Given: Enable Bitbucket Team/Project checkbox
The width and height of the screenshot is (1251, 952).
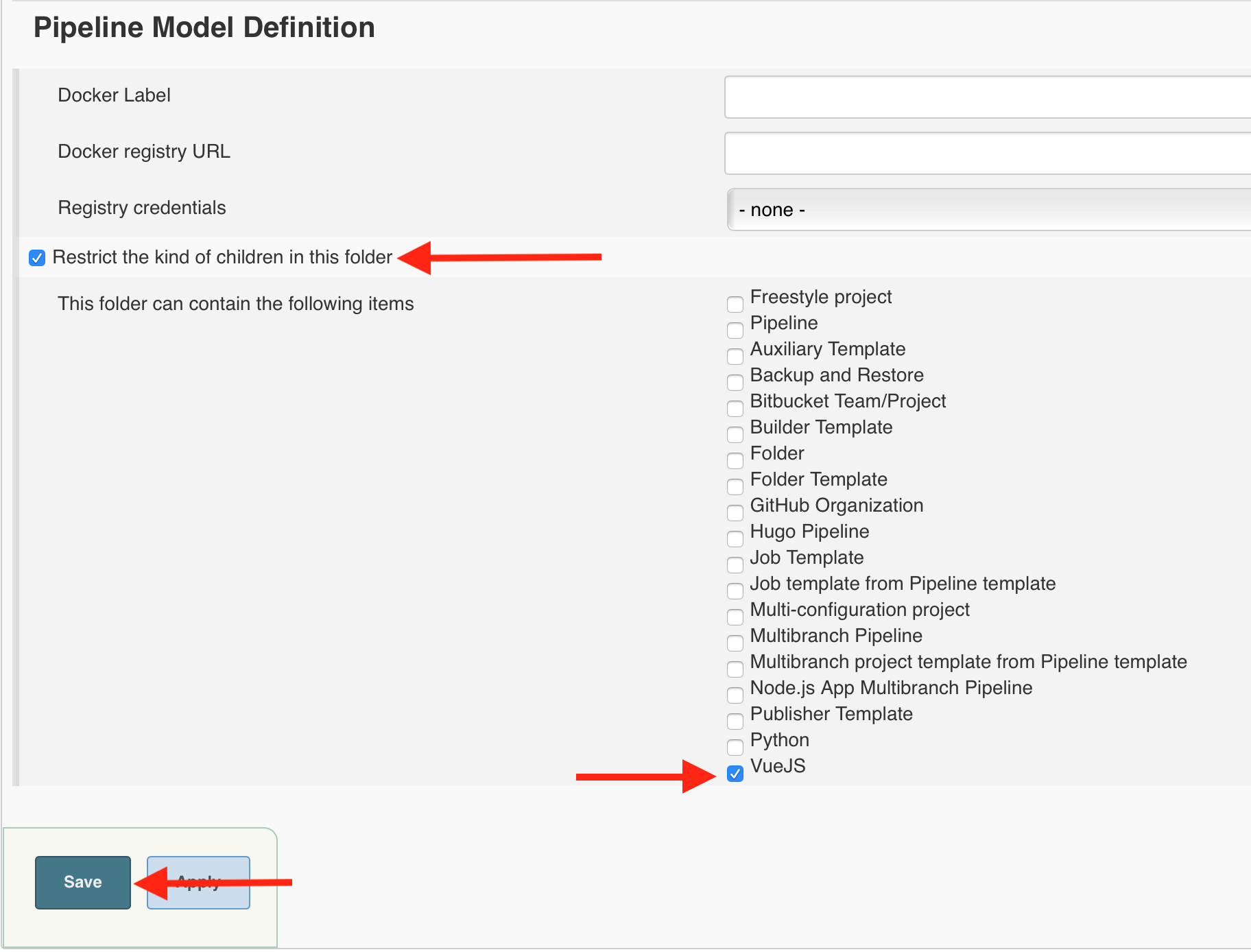Looking at the screenshot, I should pos(735,408).
